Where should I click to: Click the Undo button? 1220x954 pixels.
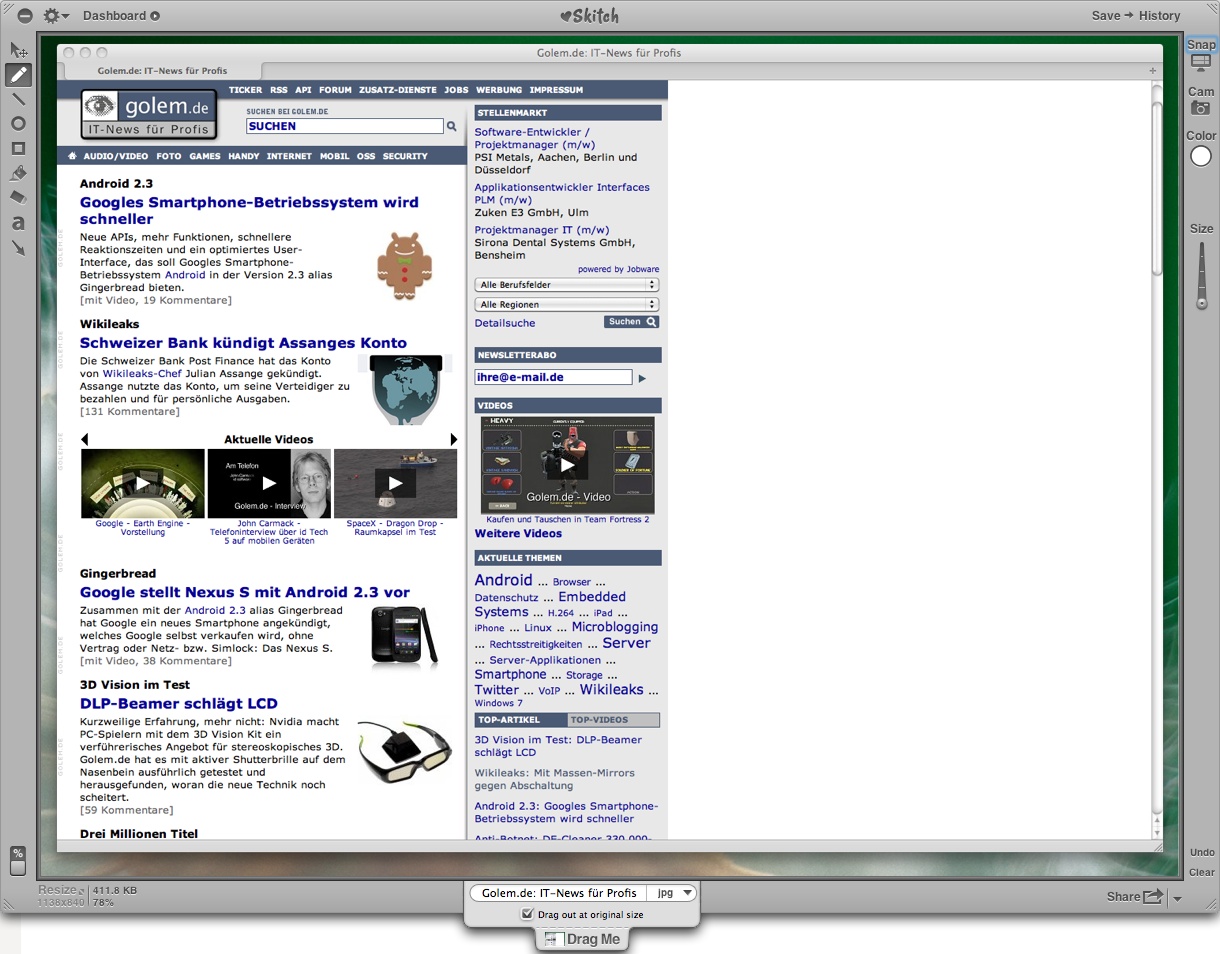(1202, 853)
